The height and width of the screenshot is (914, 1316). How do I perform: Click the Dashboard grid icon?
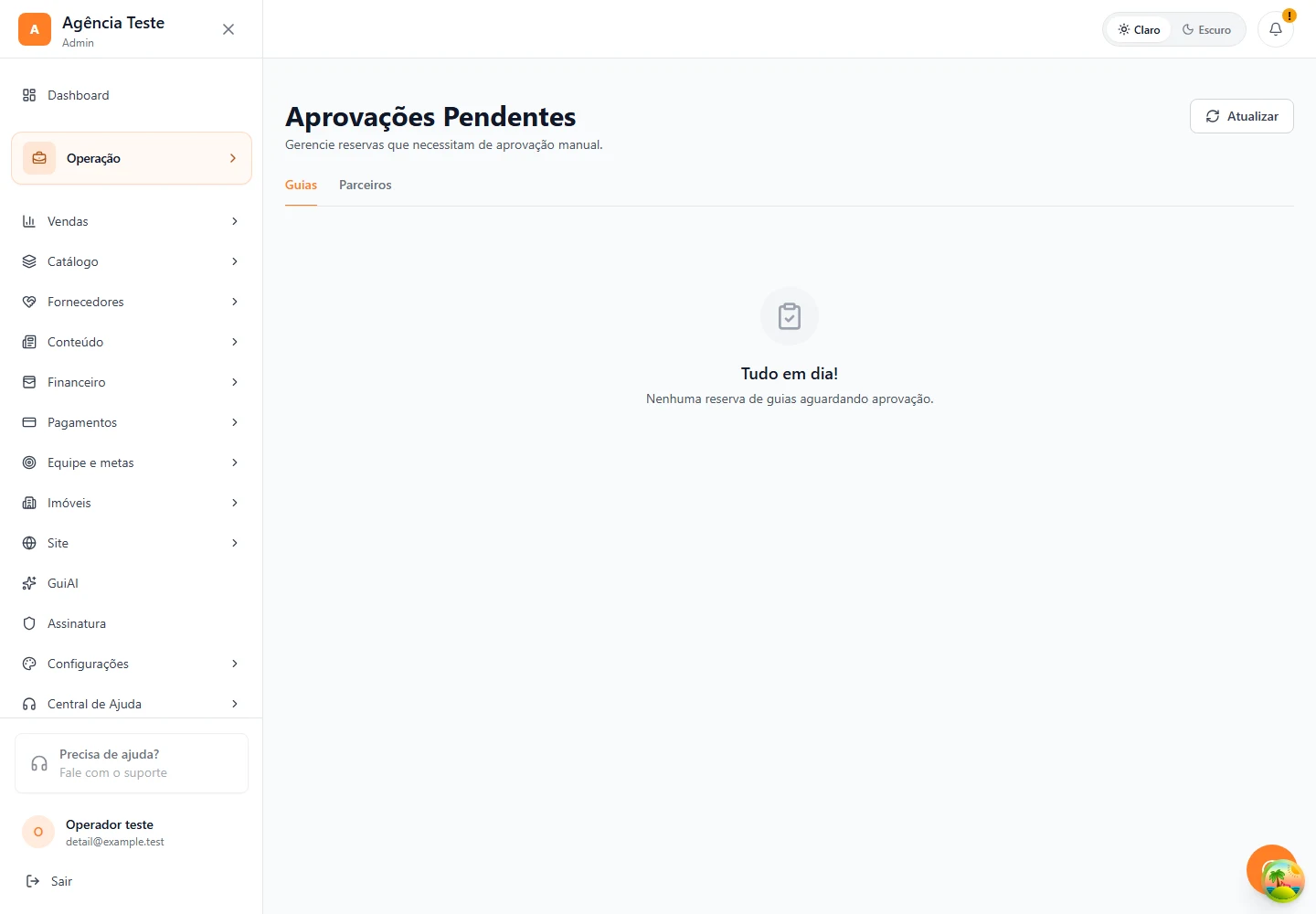29,95
